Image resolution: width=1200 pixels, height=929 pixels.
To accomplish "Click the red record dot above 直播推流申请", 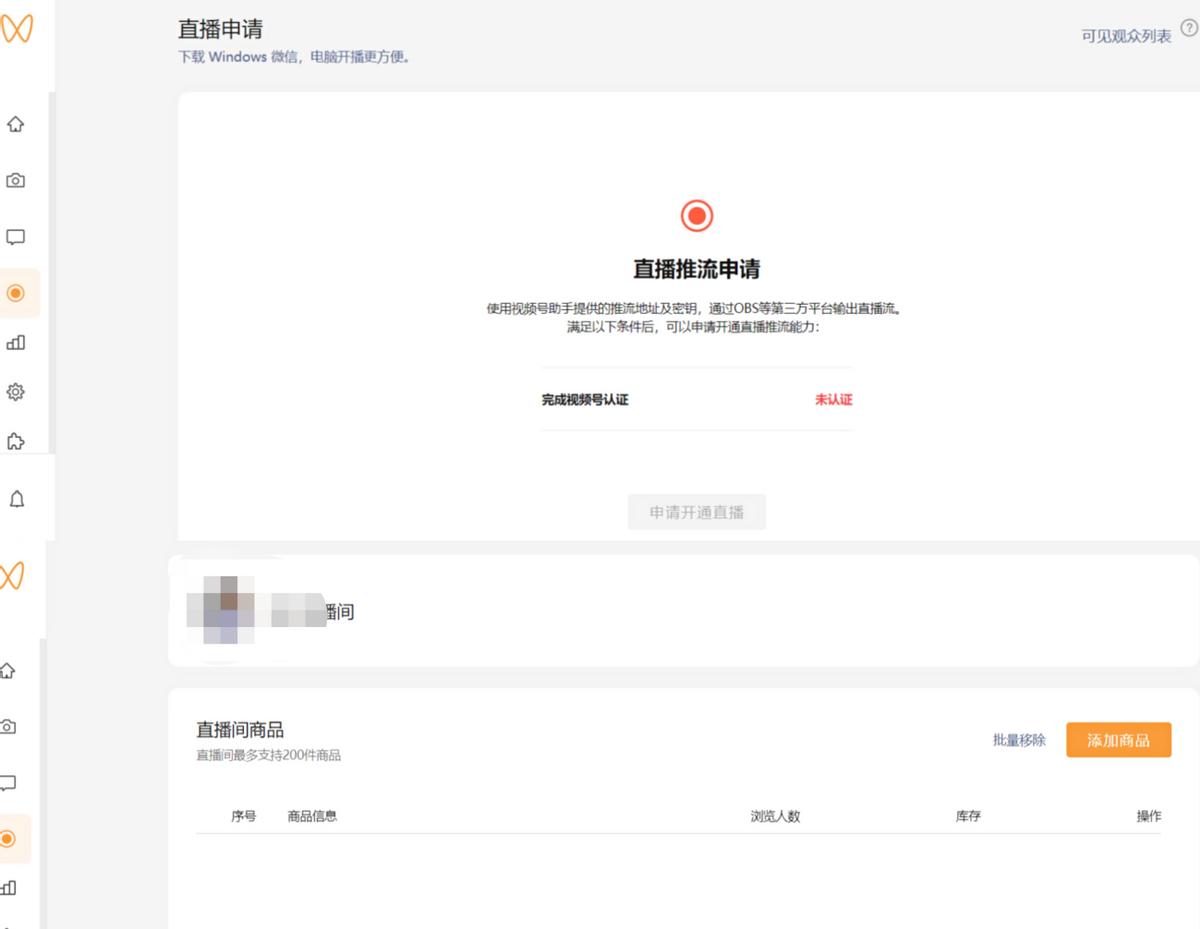I will coord(696,214).
